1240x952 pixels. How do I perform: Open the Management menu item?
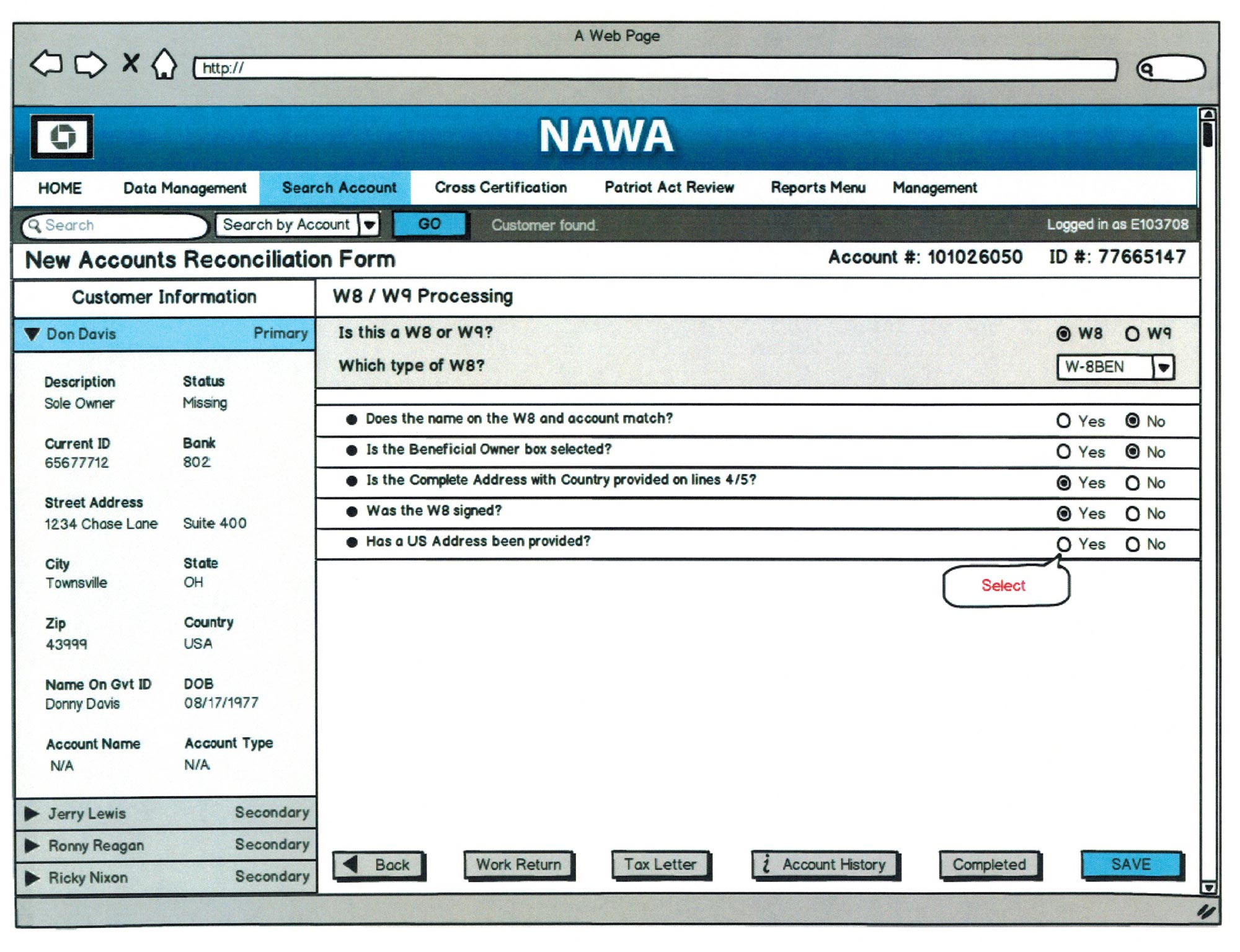click(935, 188)
